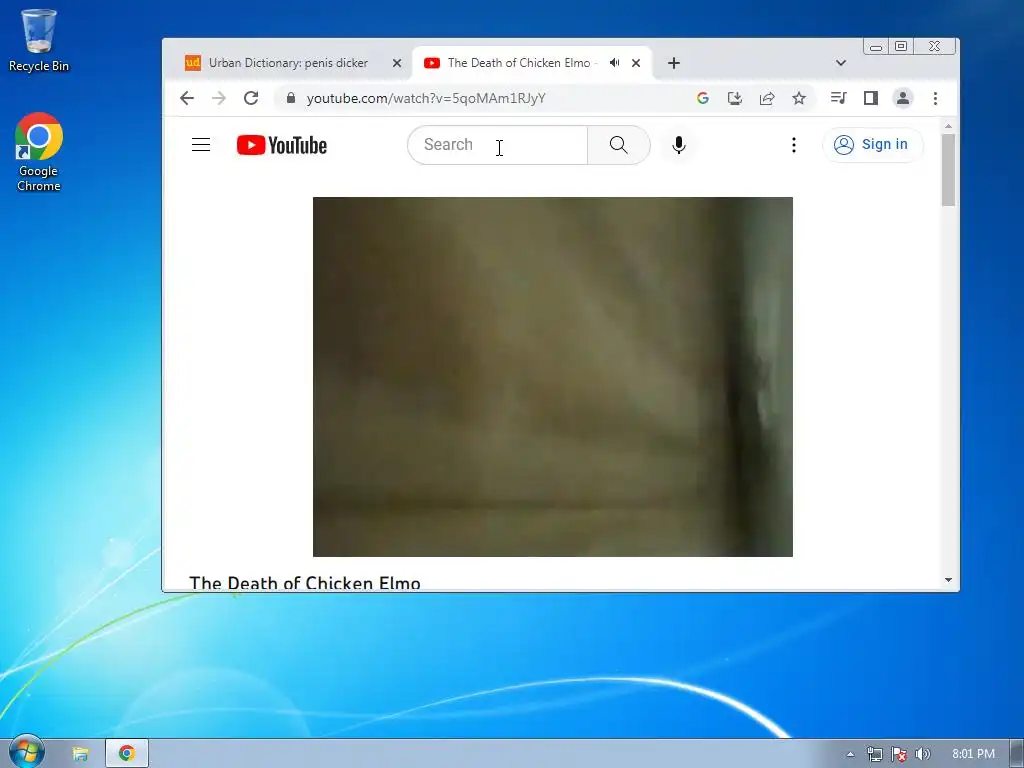This screenshot has height=768, width=1024.
Task: Start voice search with microphone icon
Action: [x=679, y=145]
